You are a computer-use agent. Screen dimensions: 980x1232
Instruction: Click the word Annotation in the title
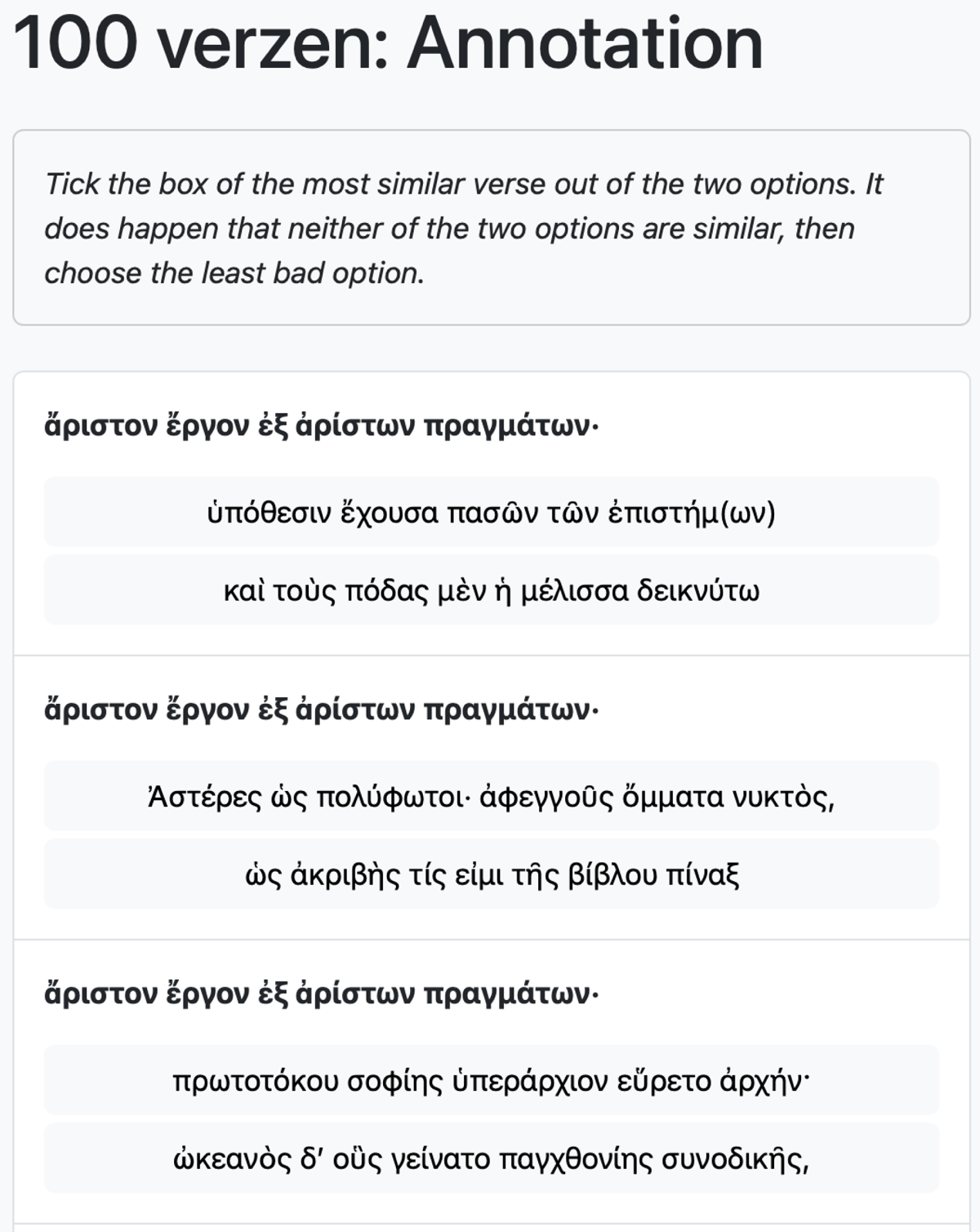(x=586, y=44)
